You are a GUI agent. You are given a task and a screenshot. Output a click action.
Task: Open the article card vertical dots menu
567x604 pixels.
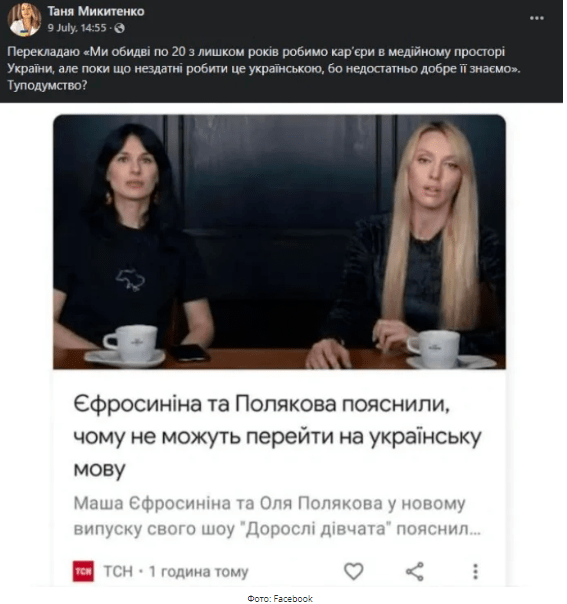tap(475, 572)
